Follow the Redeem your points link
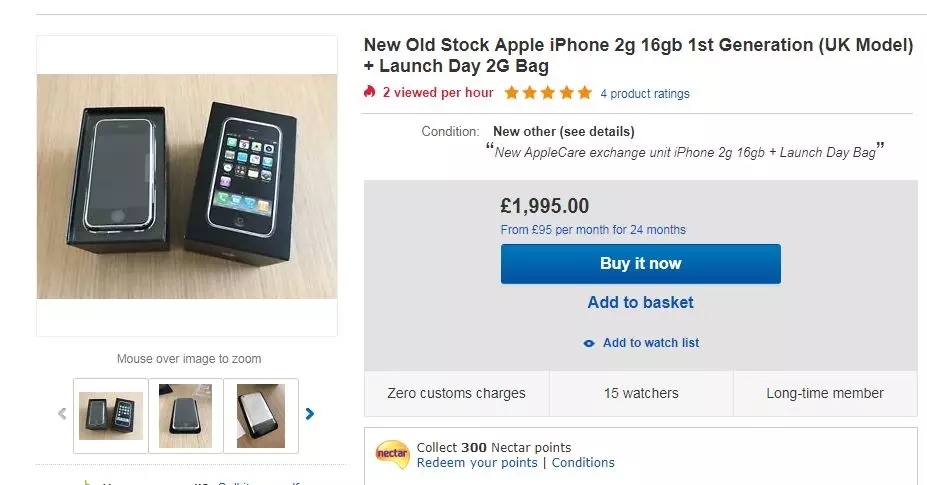The height and width of the screenshot is (485, 927). [477, 463]
